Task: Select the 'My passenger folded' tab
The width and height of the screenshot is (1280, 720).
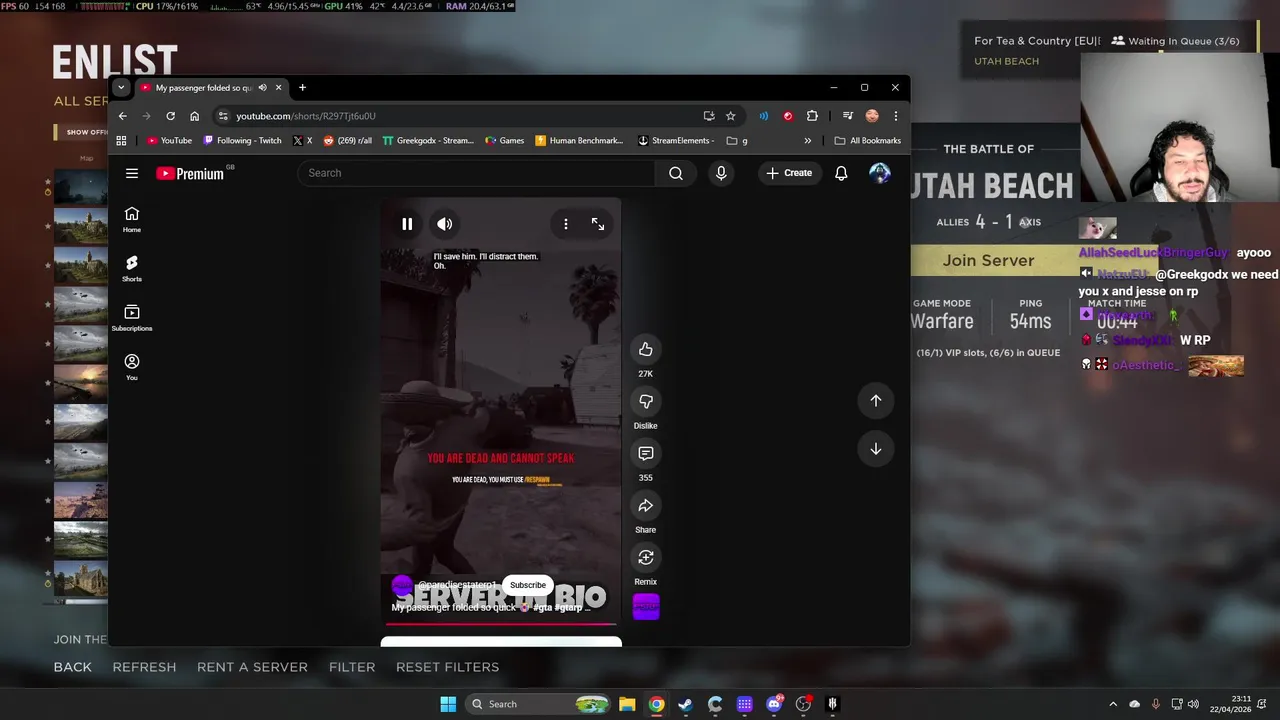Action: pyautogui.click(x=204, y=87)
